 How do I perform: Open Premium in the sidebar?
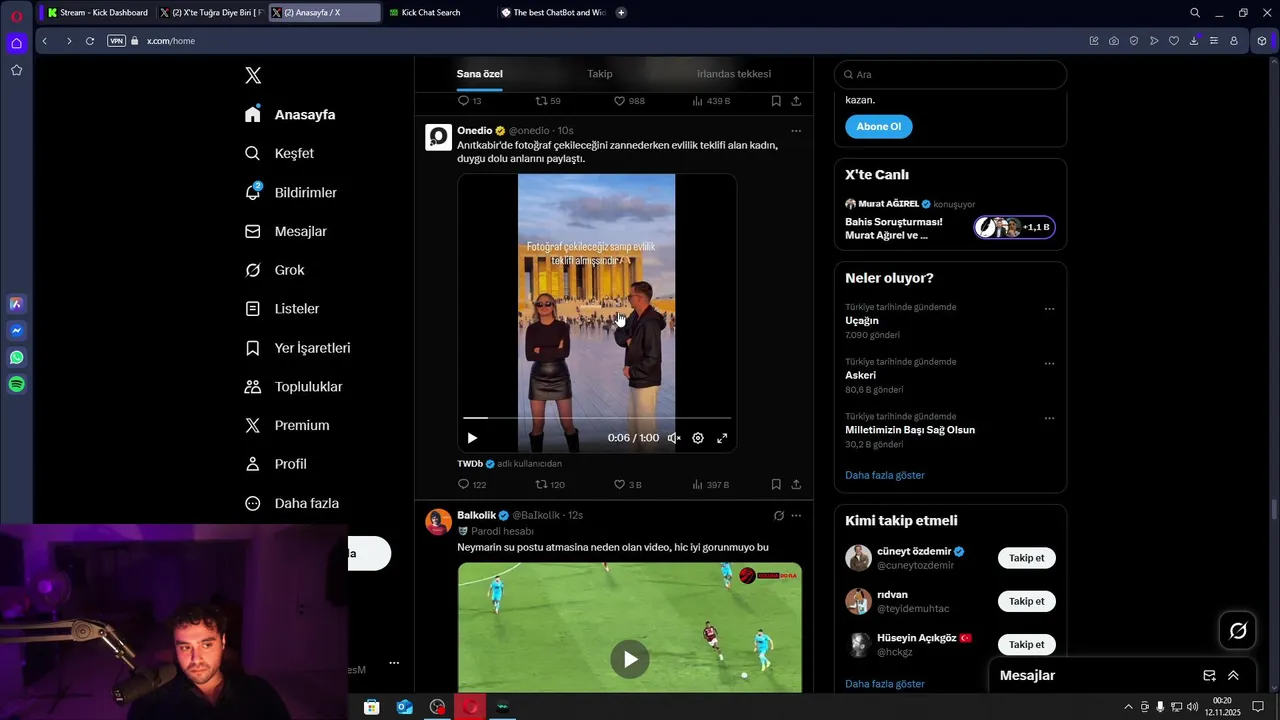(x=286, y=425)
